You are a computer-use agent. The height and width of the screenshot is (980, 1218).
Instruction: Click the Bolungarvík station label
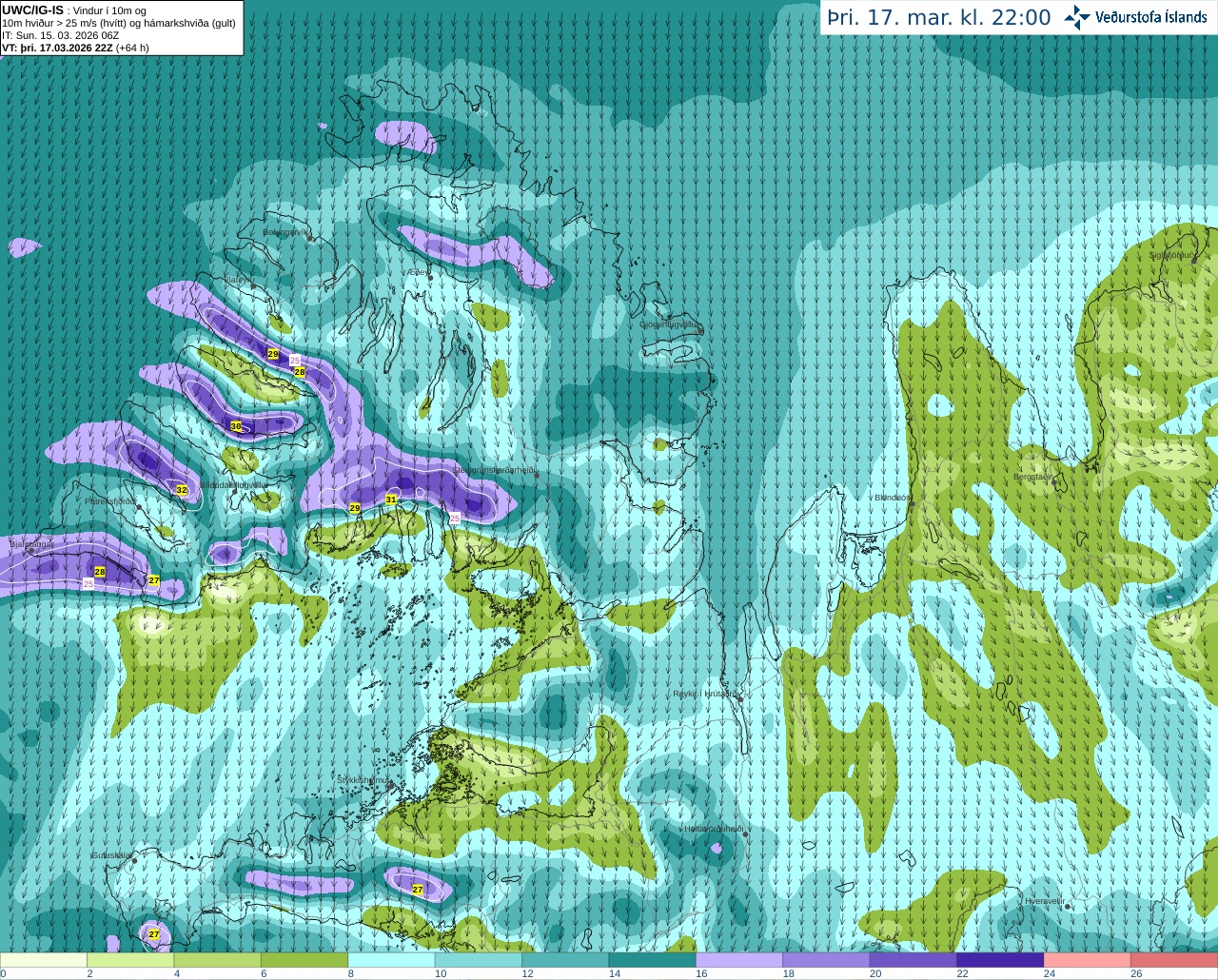tap(286, 232)
